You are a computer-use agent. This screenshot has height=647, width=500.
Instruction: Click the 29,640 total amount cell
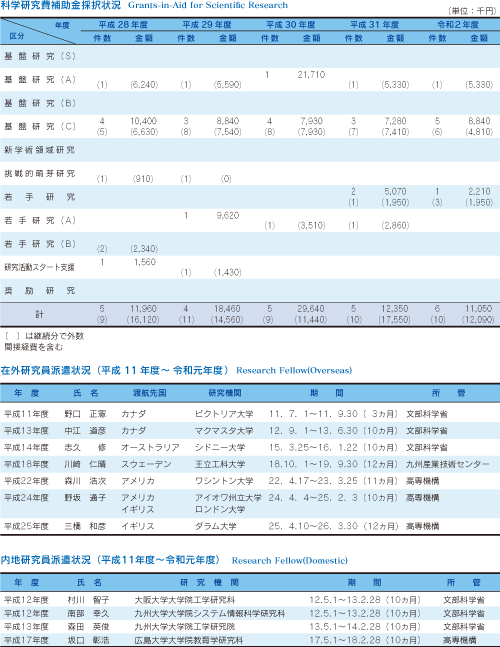point(311,309)
